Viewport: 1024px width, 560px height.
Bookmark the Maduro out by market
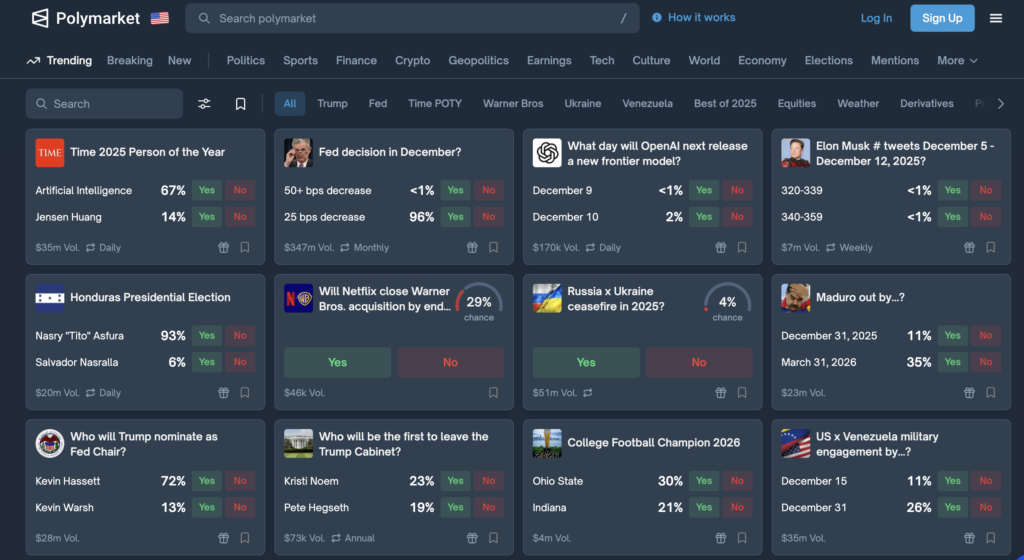[x=991, y=393]
